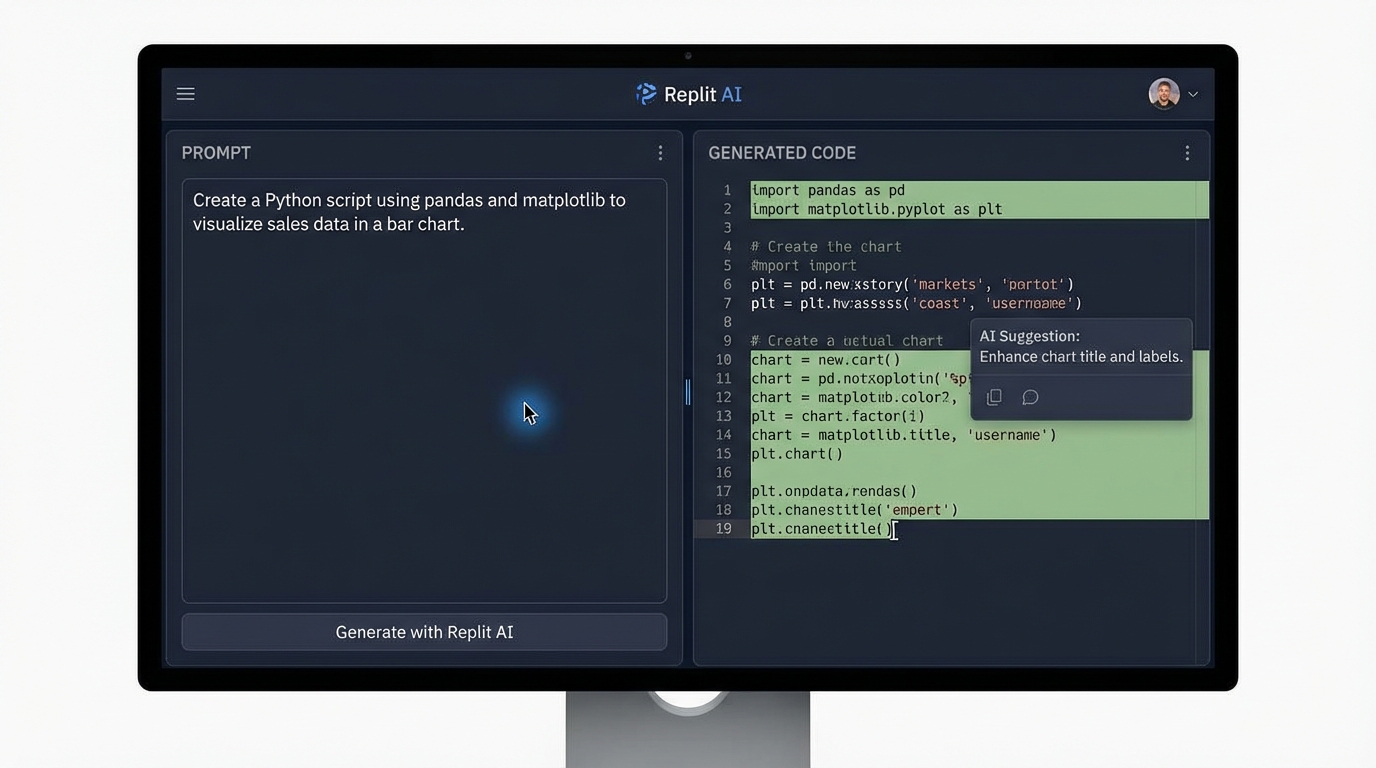Expand the PROMPT panel header
This screenshot has width=1376, height=768.
pyautogui.click(x=424, y=152)
